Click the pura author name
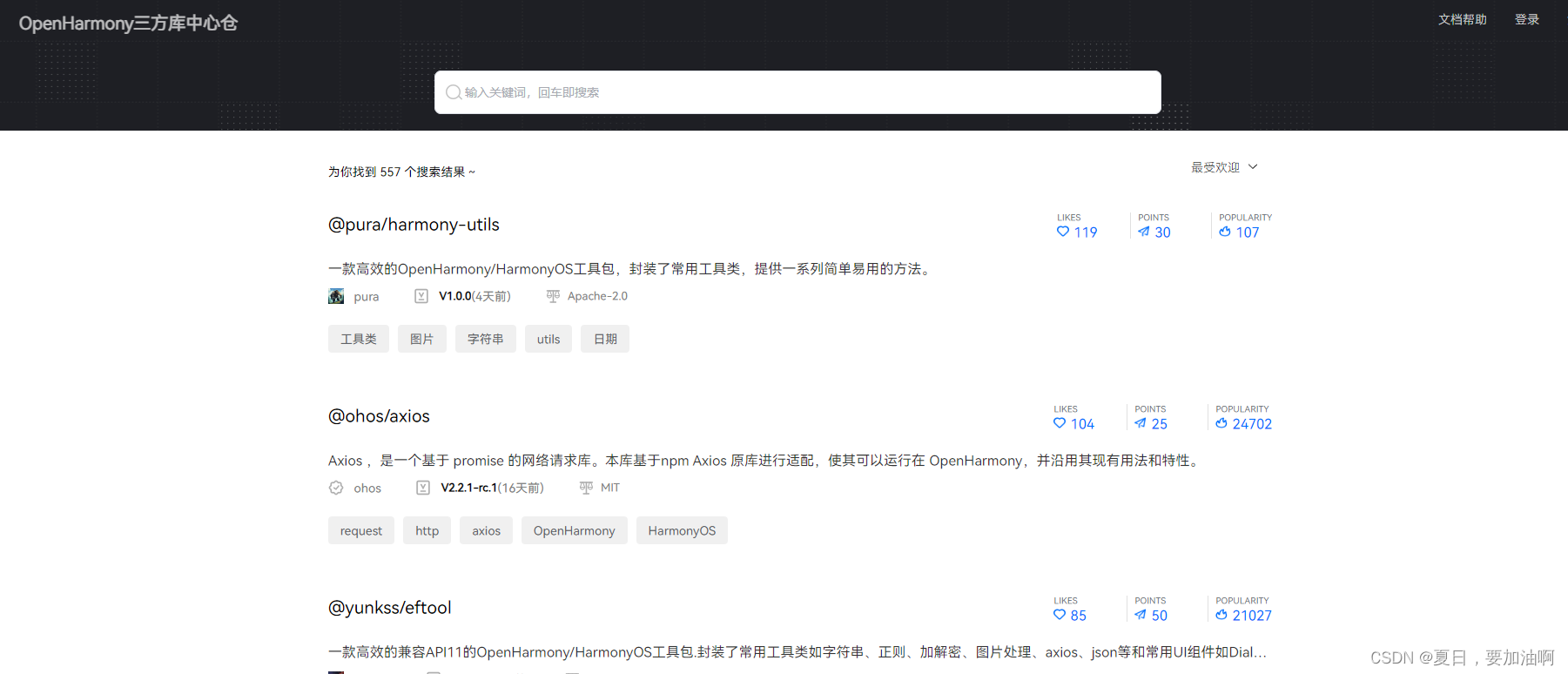 tap(367, 297)
